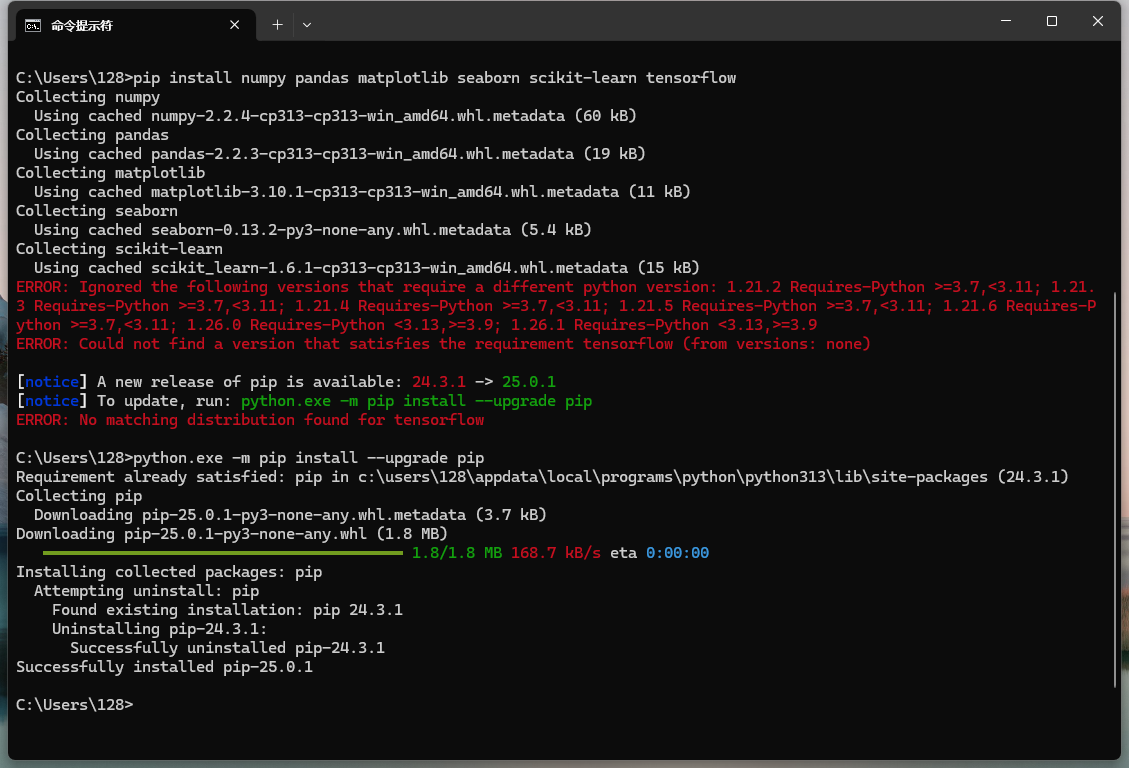Close the 命令提示符 tab
Screen dimensions: 1129x768
[235, 25]
